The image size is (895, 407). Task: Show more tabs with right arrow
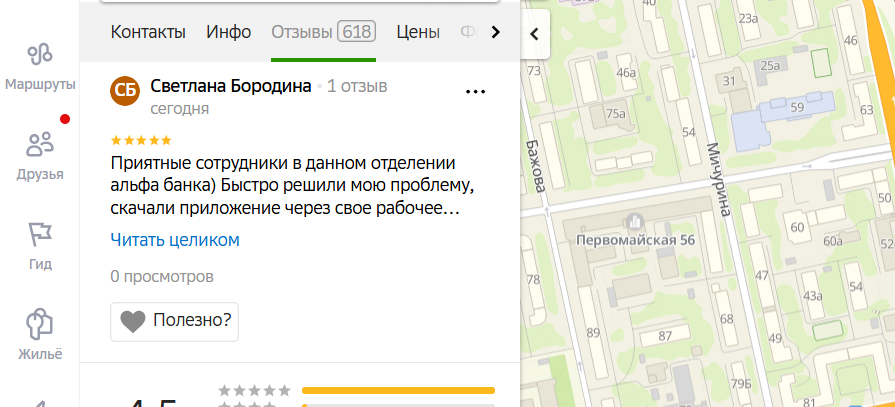pyautogui.click(x=495, y=33)
